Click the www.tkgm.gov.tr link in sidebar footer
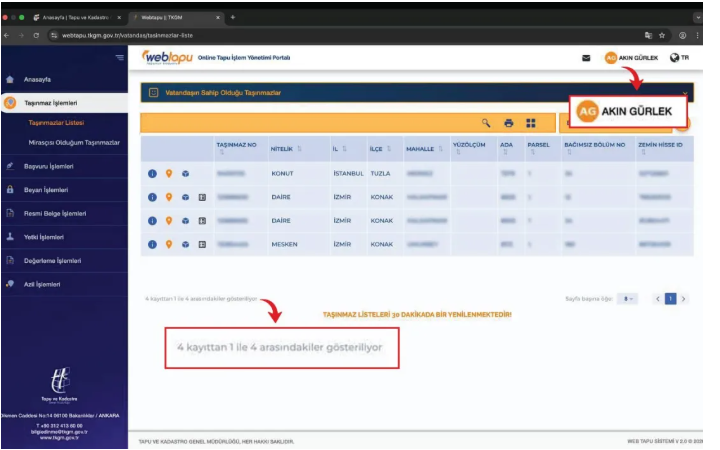 tap(59, 437)
